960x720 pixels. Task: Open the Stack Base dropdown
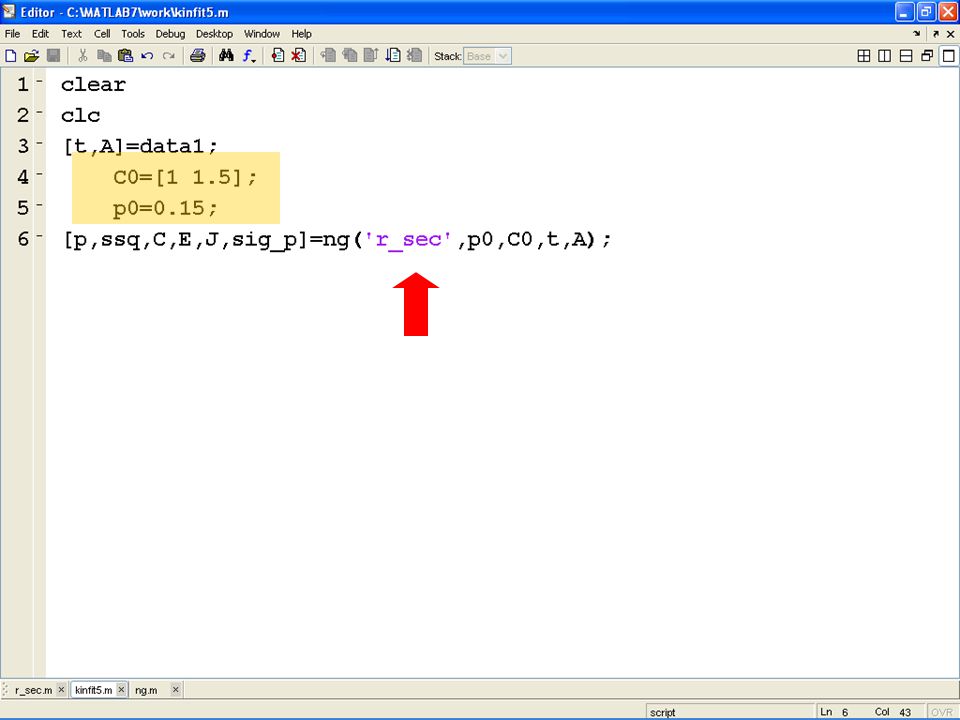[487, 56]
